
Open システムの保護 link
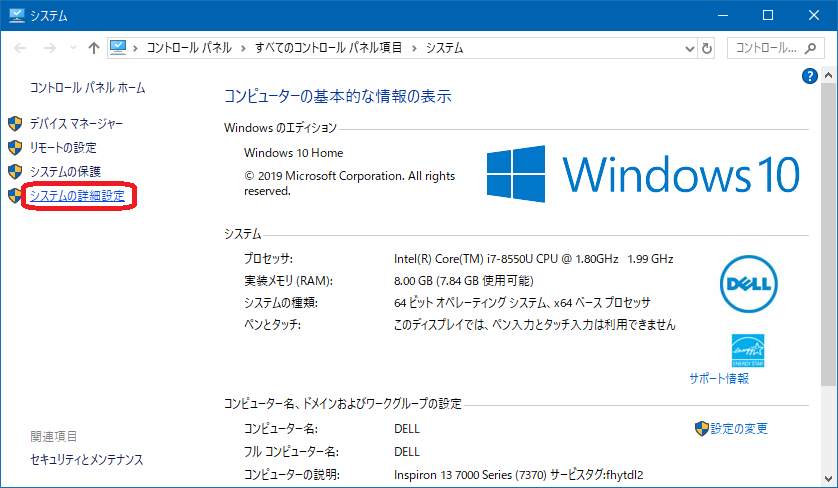coord(65,172)
